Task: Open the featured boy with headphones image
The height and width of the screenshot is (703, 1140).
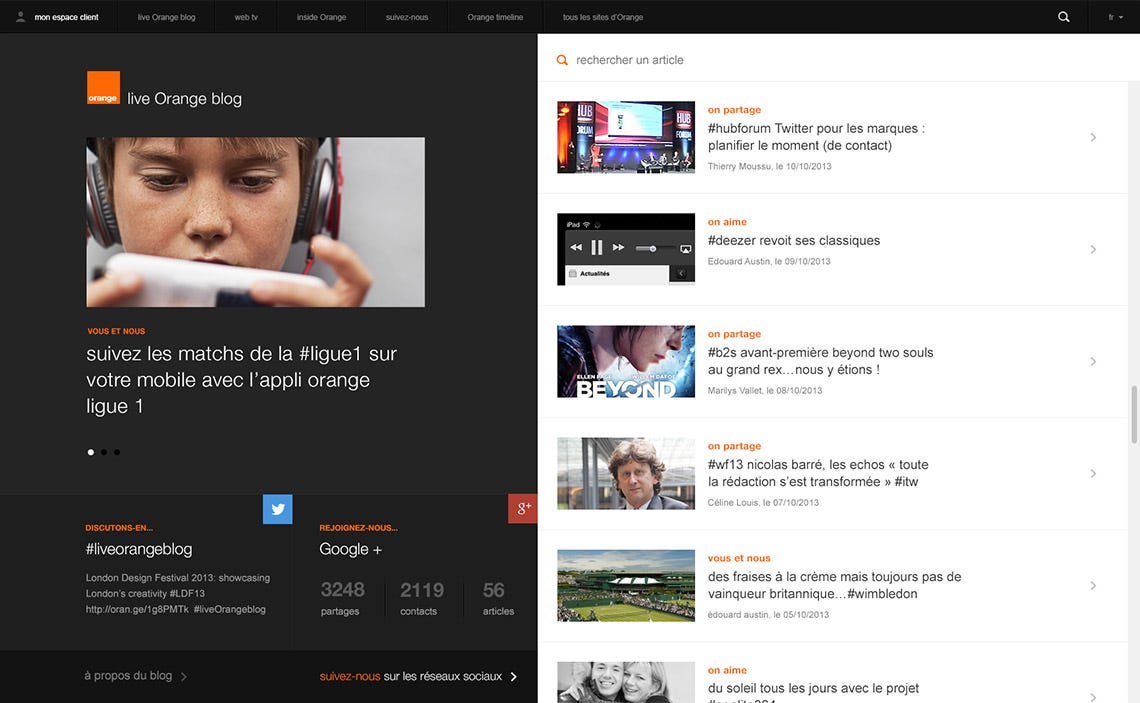Action: [x=256, y=222]
